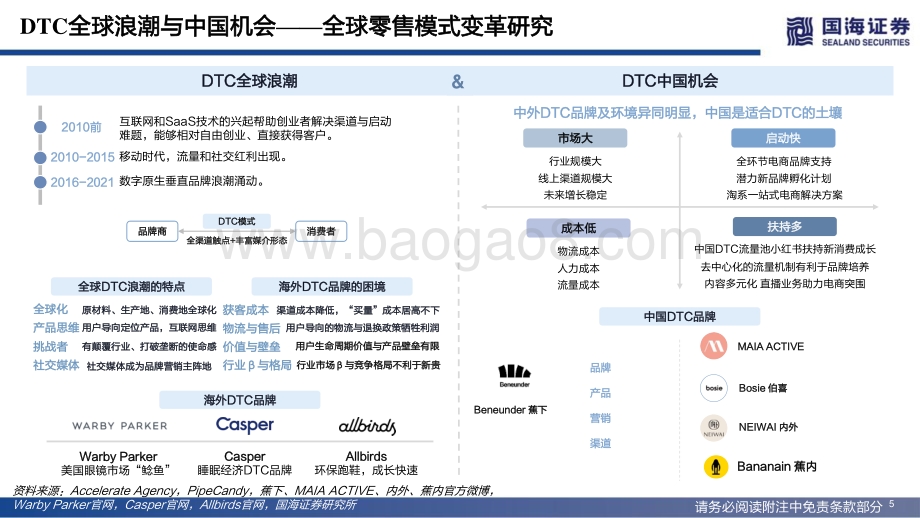The height and width of the screenshot is (518, 920).
Task: Click 数字原生垂直品牌浪潮涌动 text
Action: (x=192, y=181)
